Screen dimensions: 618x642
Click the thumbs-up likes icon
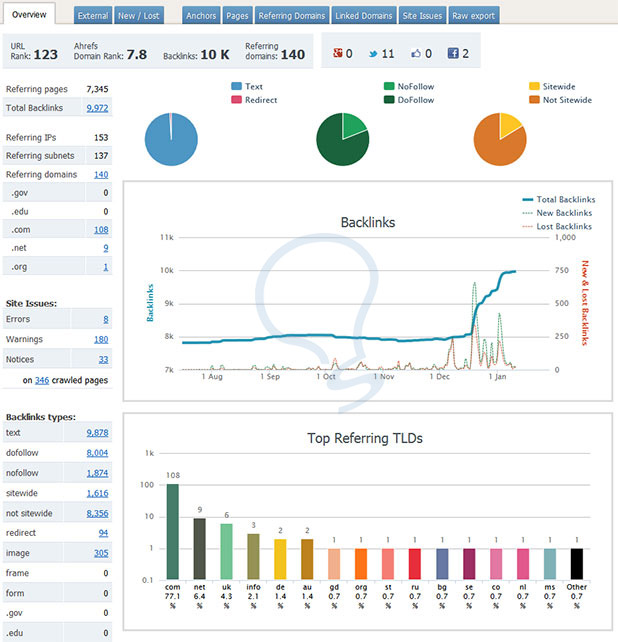[416, 53]
